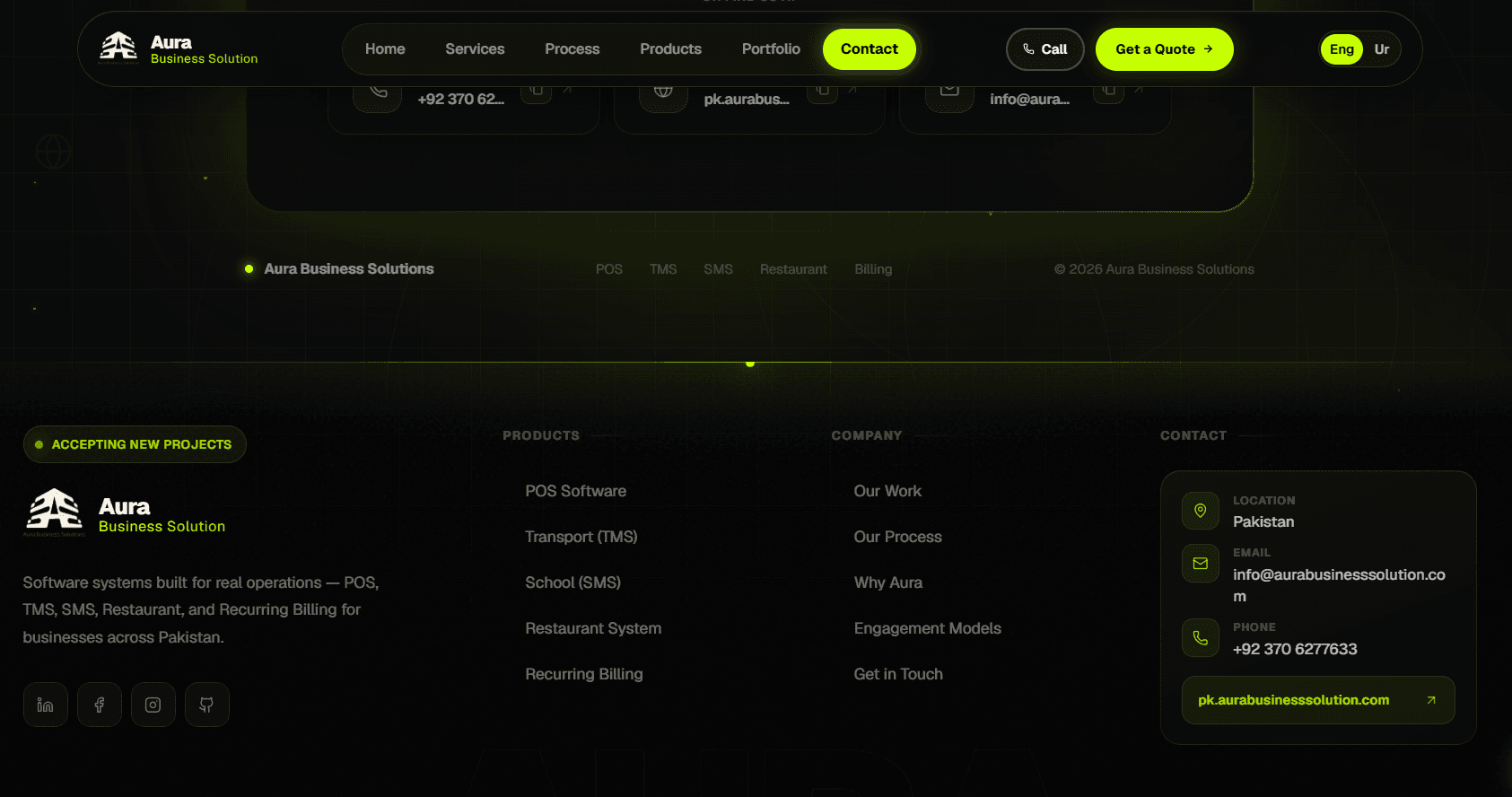Go to Home in the navigation bar

[385, 49]
